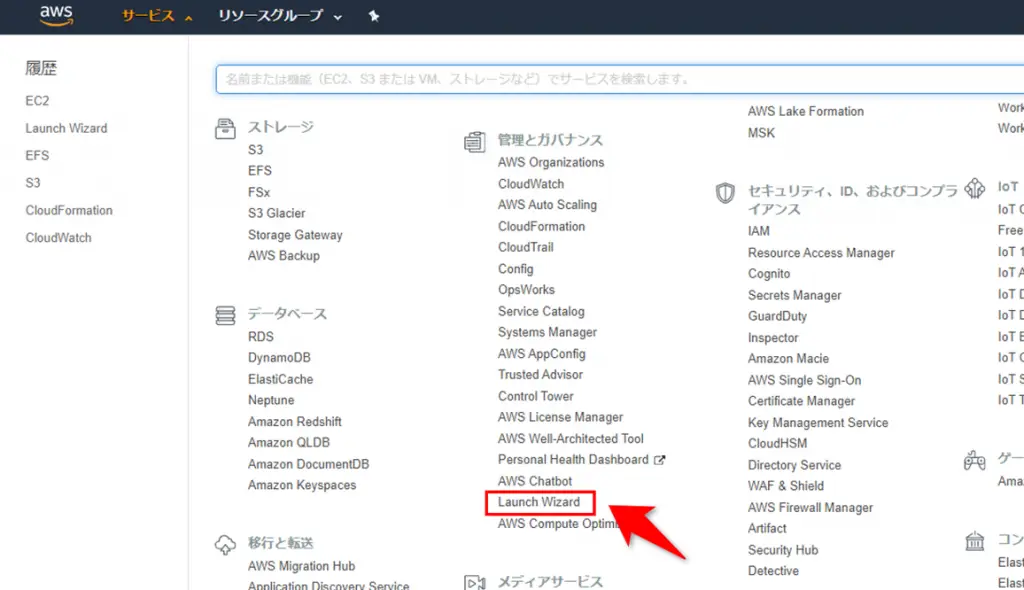Open S3 from history list

[x=33, y=183]
